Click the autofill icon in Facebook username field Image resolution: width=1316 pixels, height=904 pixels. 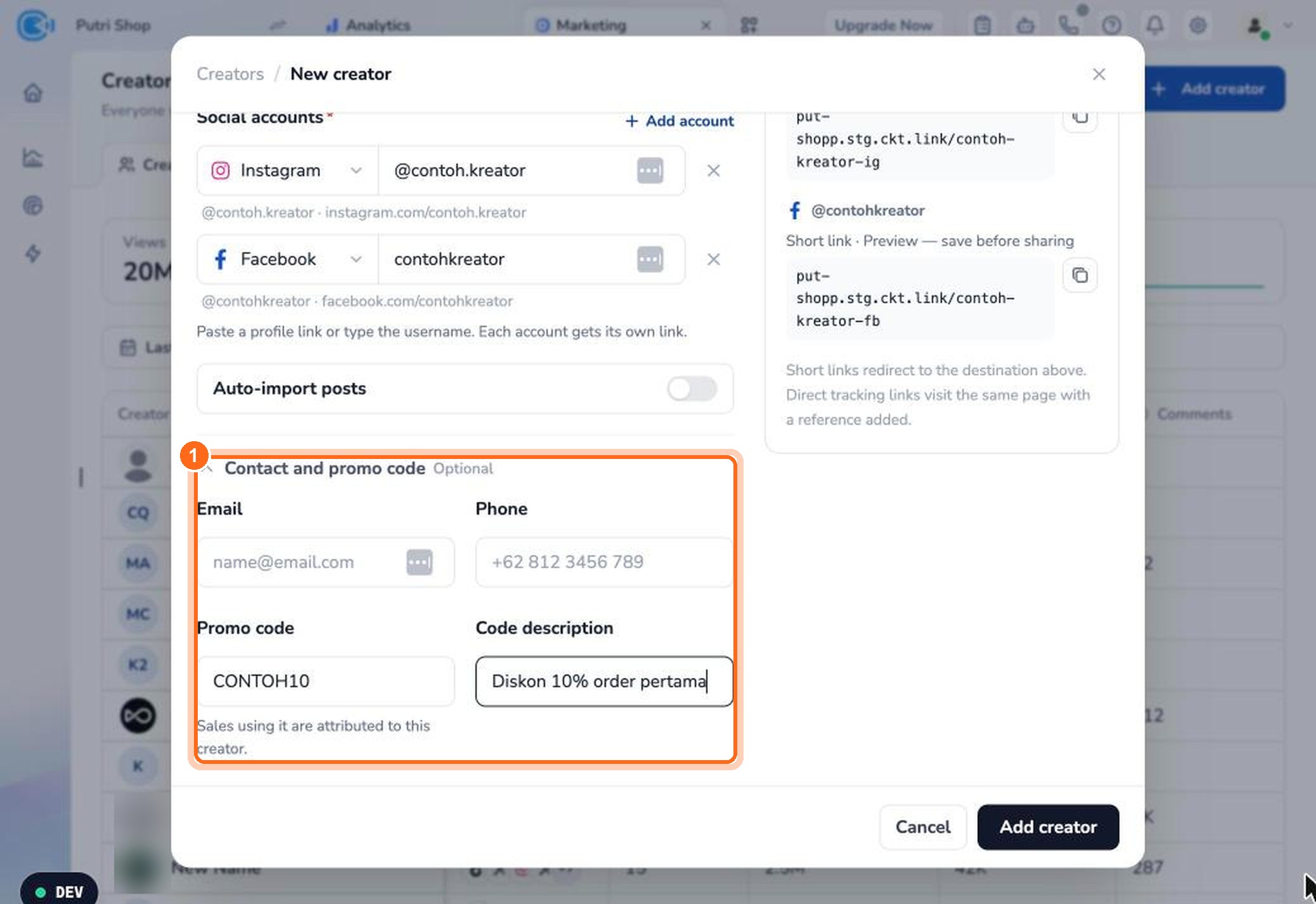[x=650, y=259]
